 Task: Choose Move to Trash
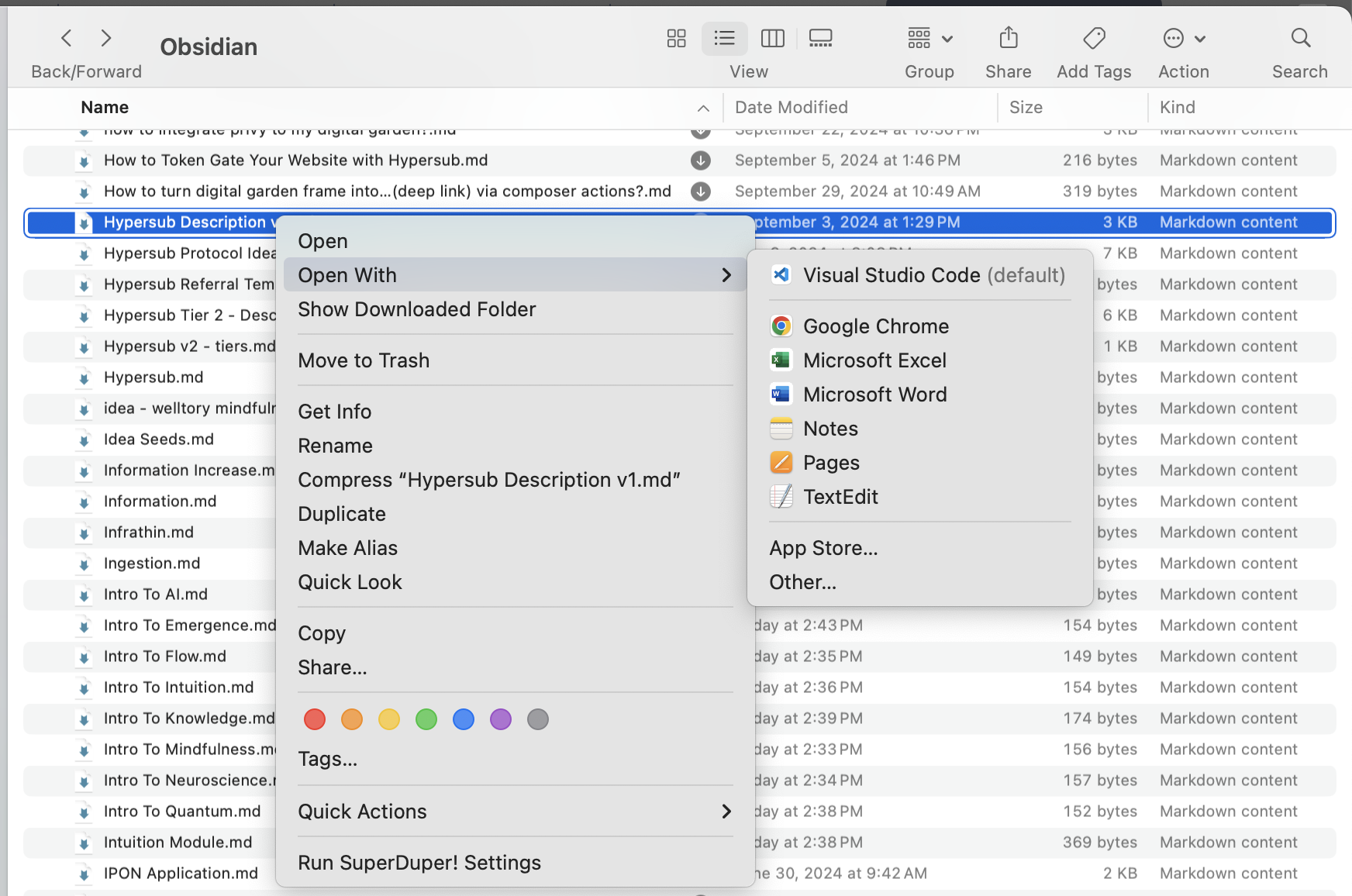[x=516, y=360]
